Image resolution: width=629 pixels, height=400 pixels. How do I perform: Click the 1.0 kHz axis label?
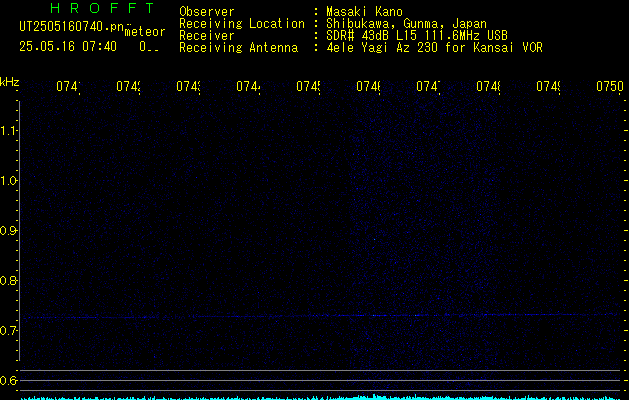[8, 181]
